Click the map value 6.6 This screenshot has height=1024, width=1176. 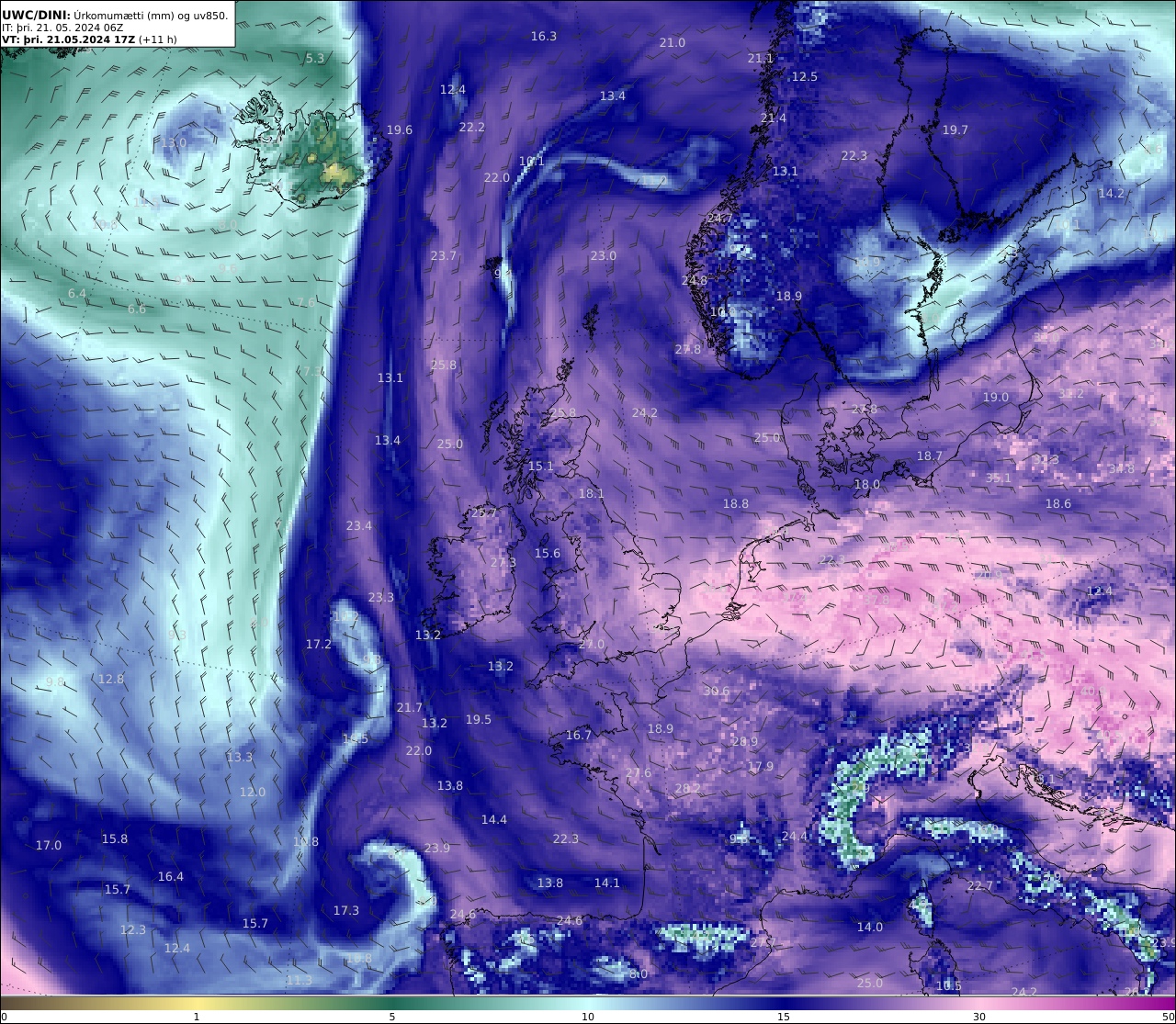[137, 309]
